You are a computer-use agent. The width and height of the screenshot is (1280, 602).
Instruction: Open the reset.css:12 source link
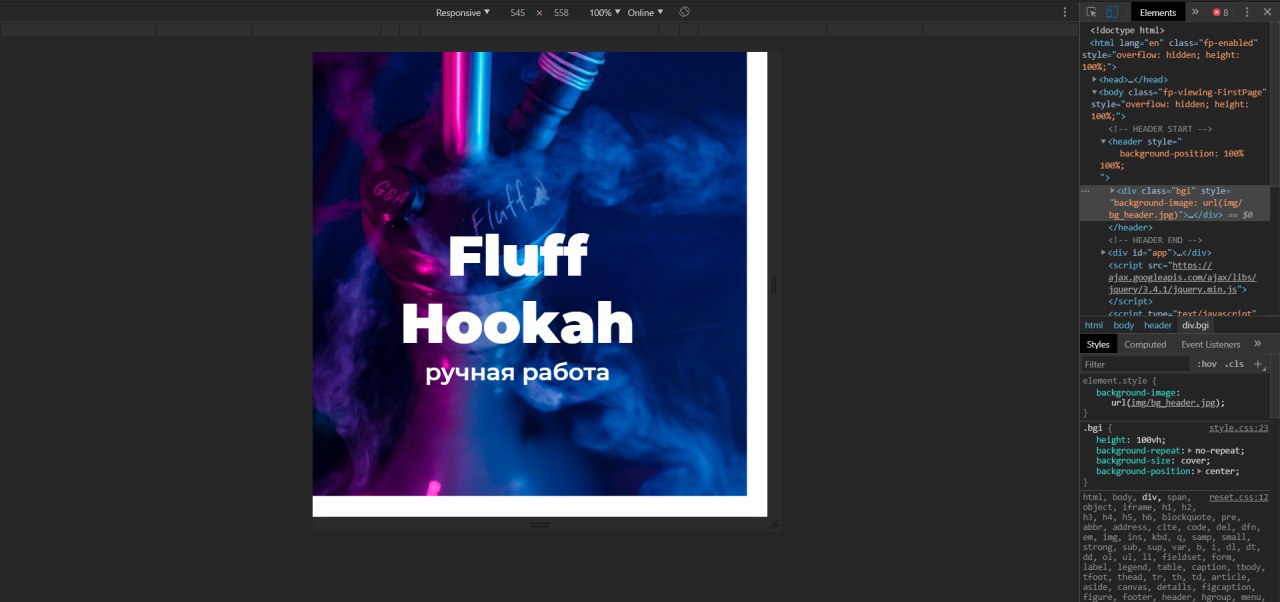pos(1238,497)
